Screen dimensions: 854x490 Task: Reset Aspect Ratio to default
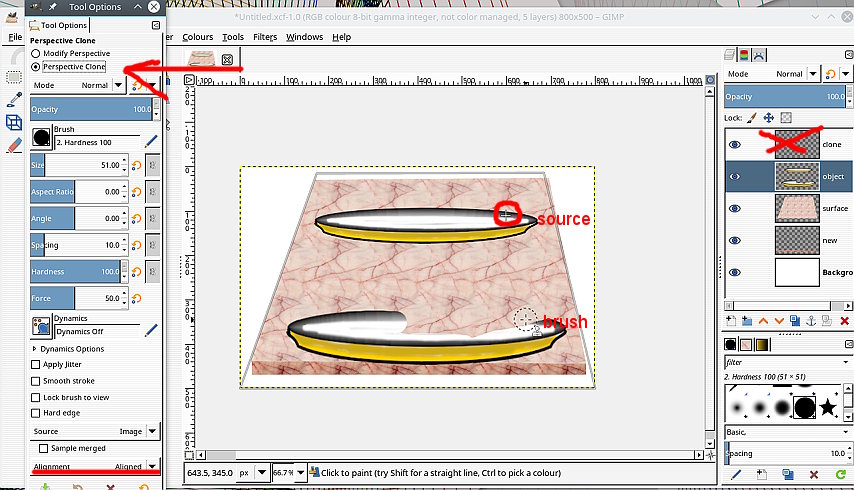[136, 192]
